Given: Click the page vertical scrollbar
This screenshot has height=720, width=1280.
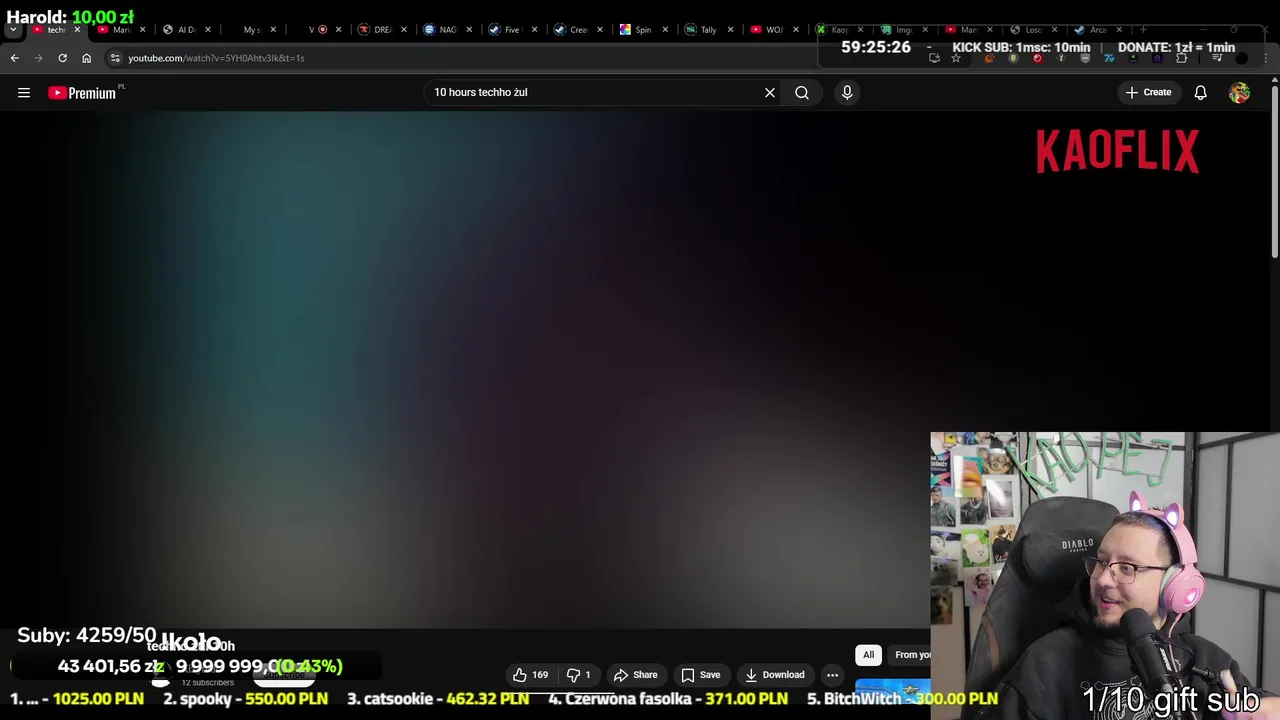Looking at the screenshot, I should pyautogui.click(x=1274, y=170).
